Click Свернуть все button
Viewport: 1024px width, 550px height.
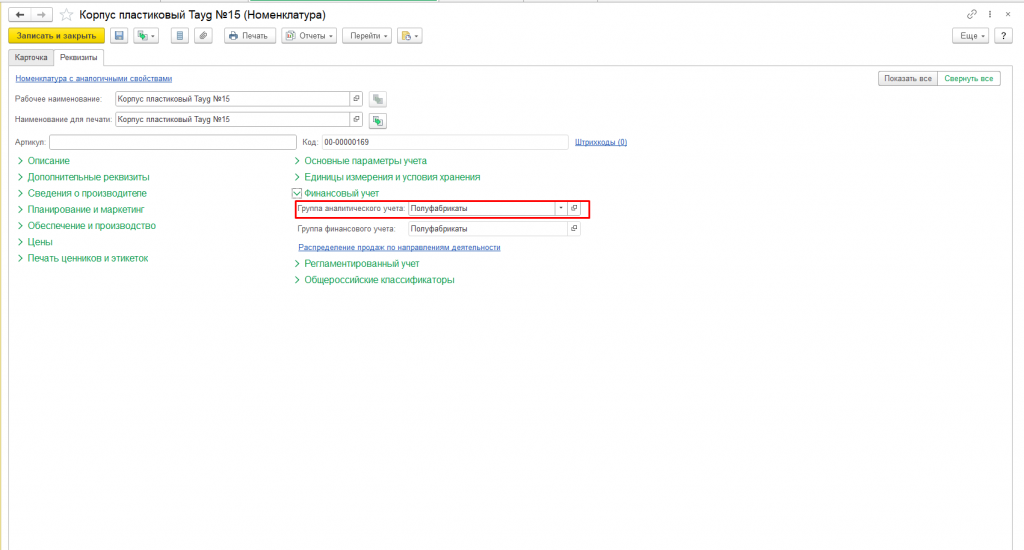pos(968,78)
